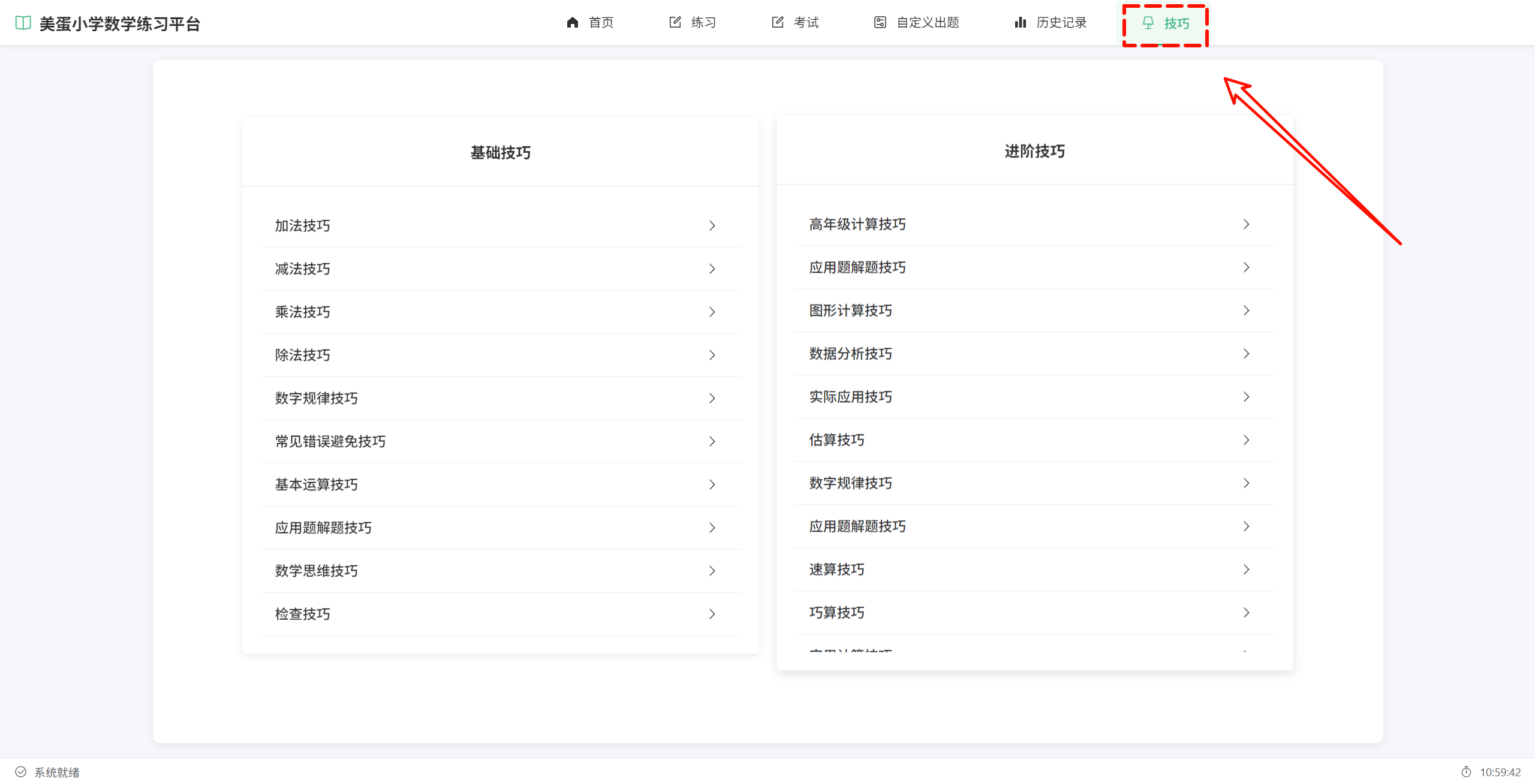Click the lightbulb icon beside 技巧

[1148, 23]
